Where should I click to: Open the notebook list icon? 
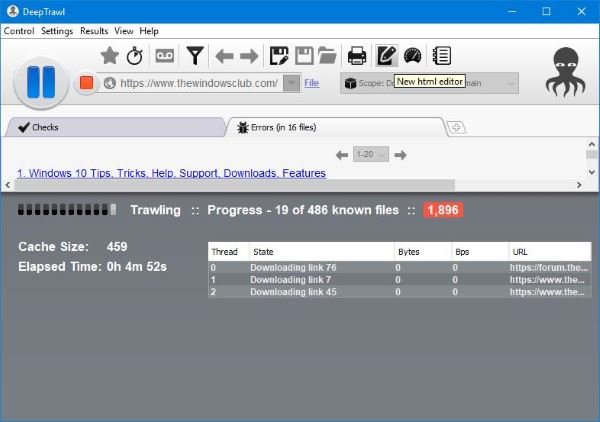pos(442,56)
